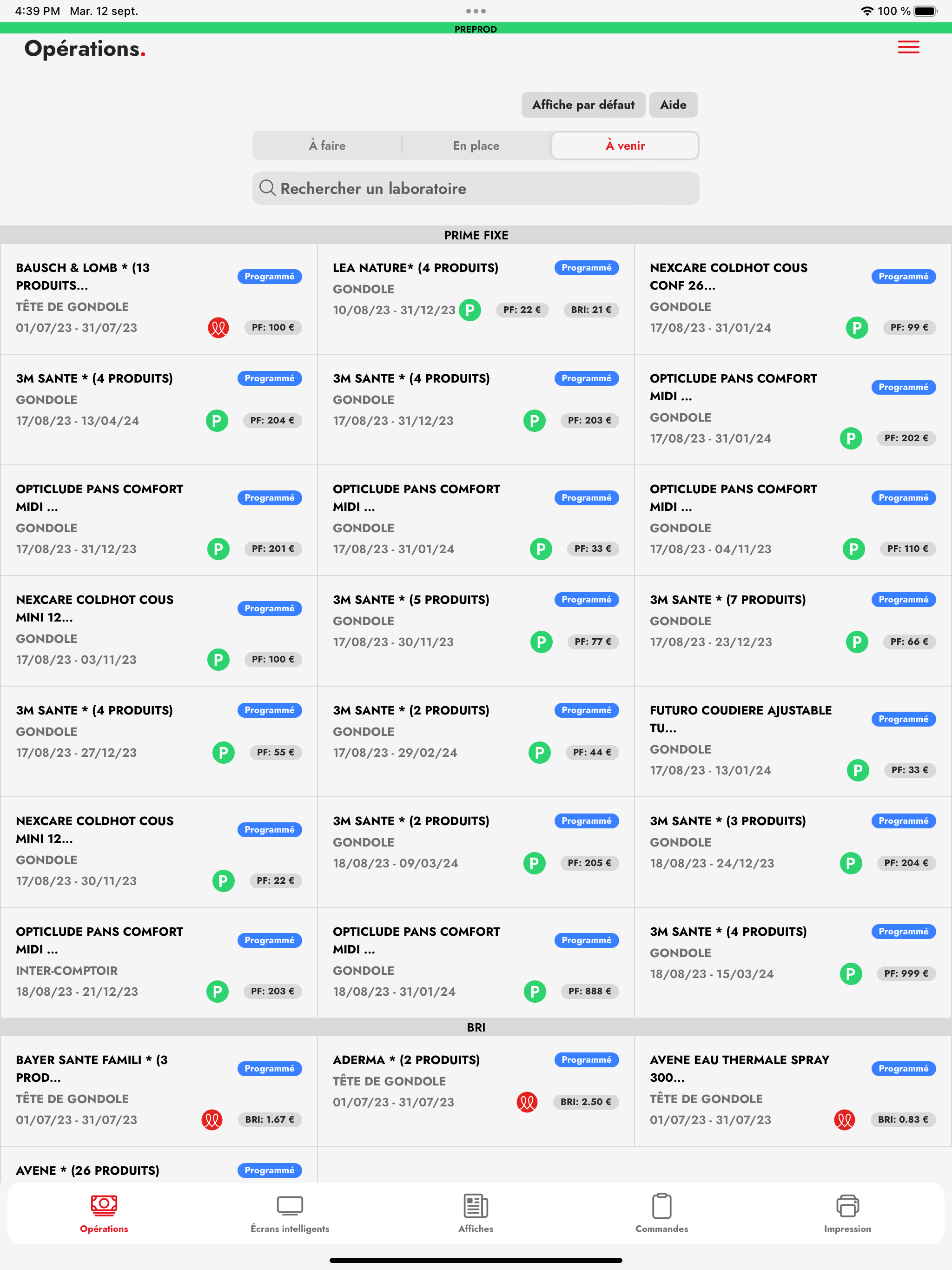
Task: Tap the Opérations page title
Action: [x=85, y=49]
